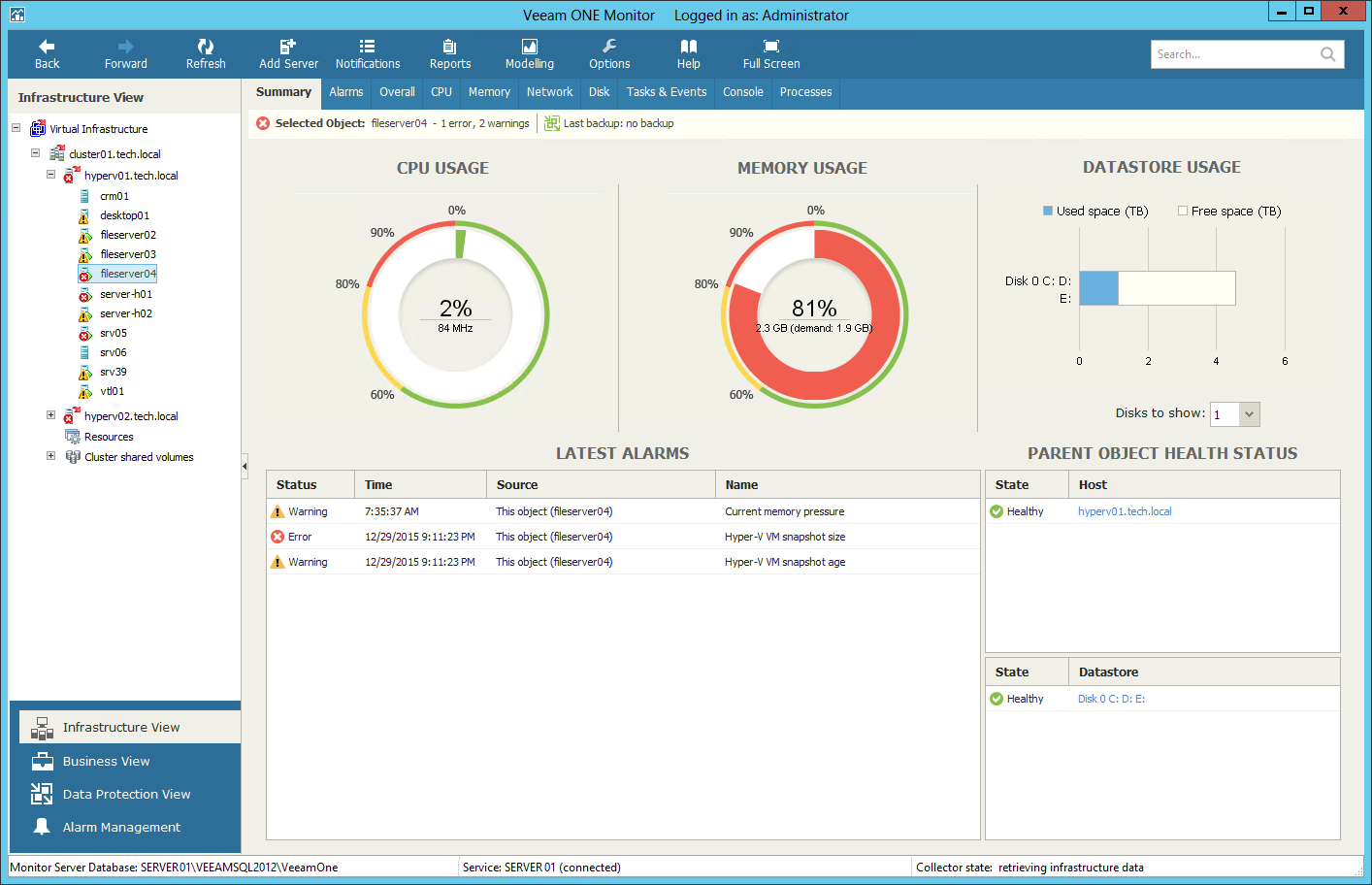Select server-h01 in the tree
This screenshot has height=885, width=1372.
click(126, 294)
